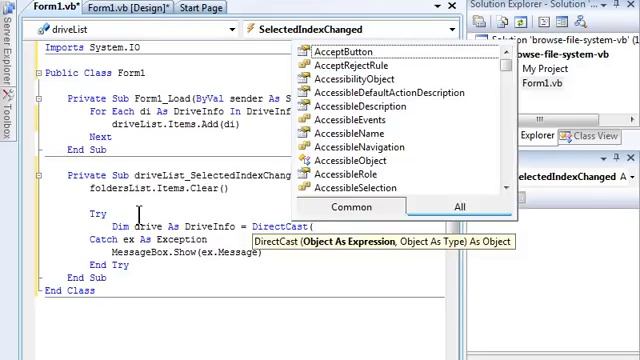Click the View Designer icon in Solution Explorer

pyautogui.click(x=562, y=22)
